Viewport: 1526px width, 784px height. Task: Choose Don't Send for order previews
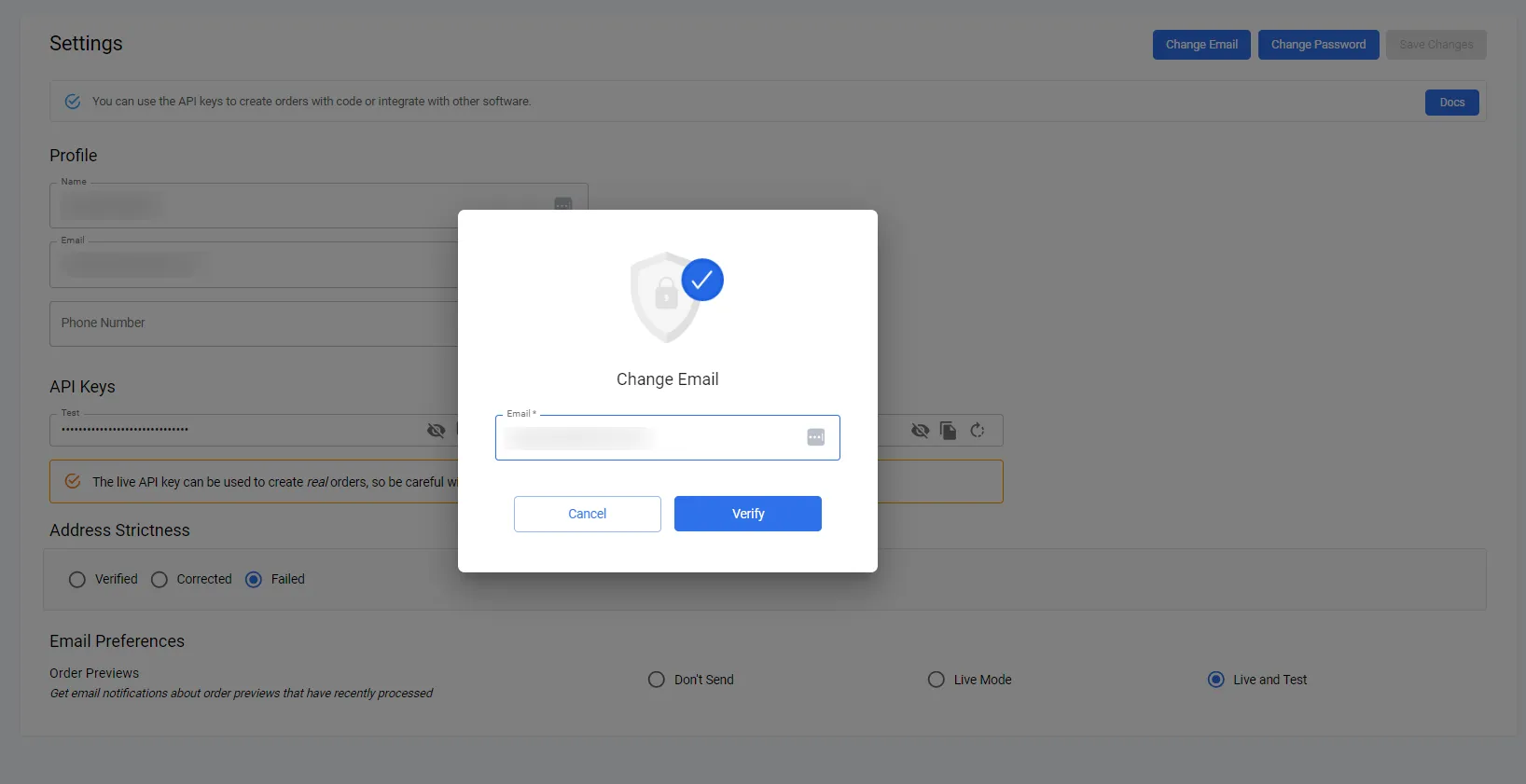tap(657, 680)
